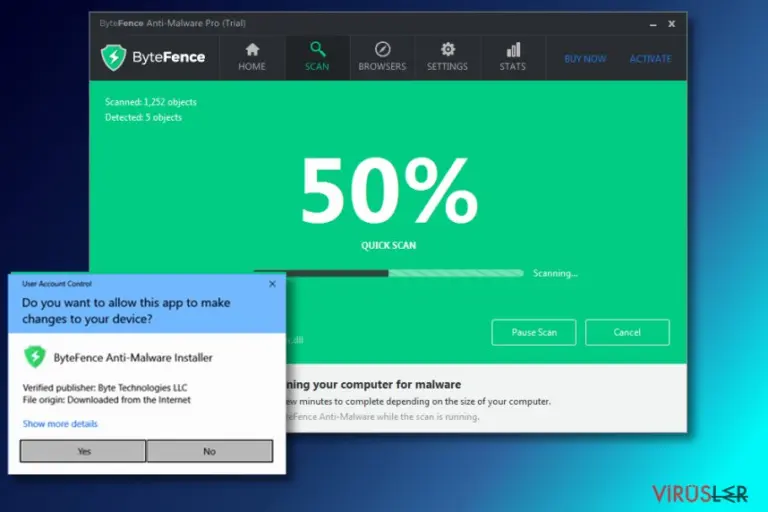Viewport: 768px width, 512px height.
Task: Click the 'Scanned: 1,252 objects' text
Action: point(151,102)
